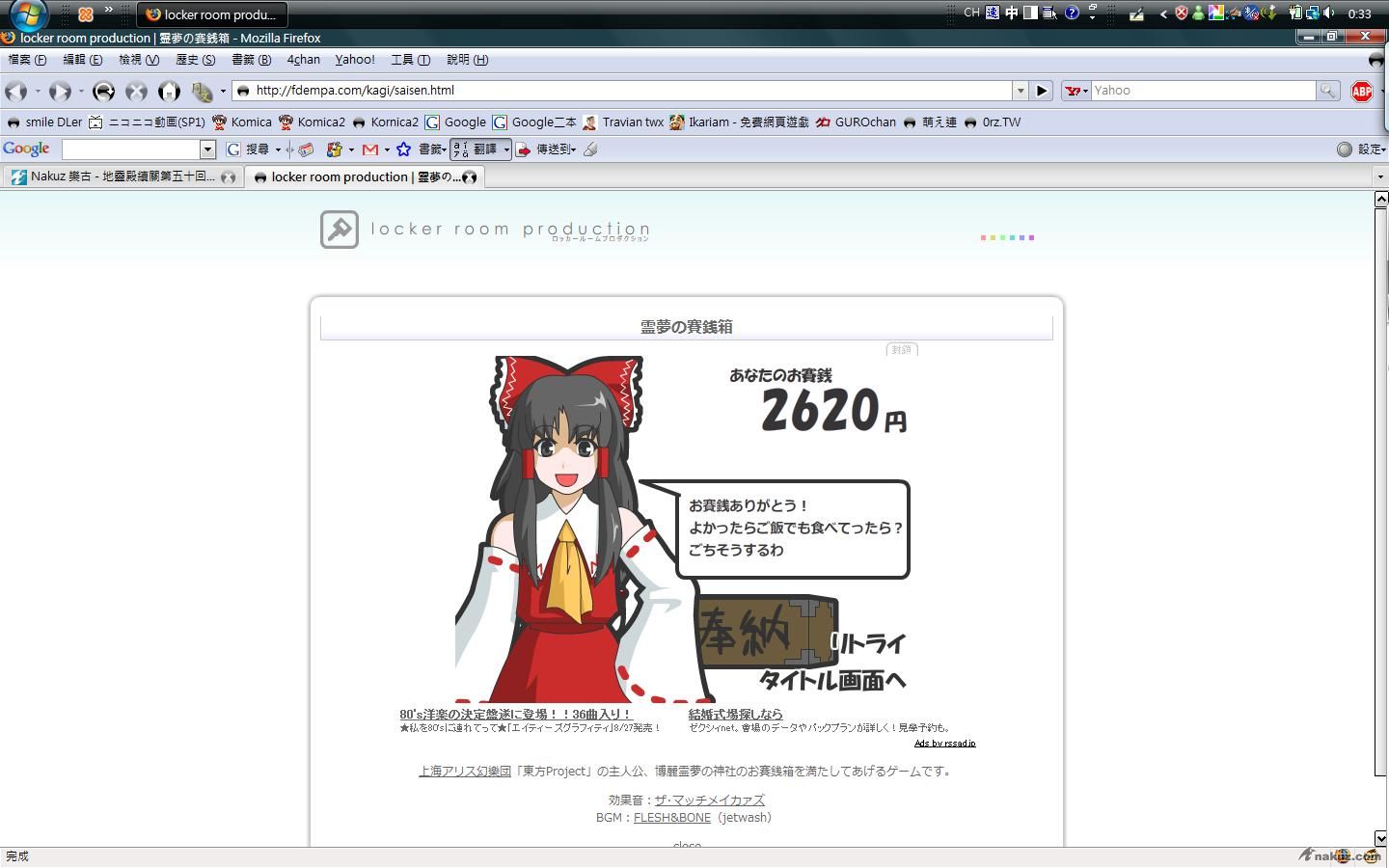Viewport: 1389px width, 868px height.
Task: Click the red shield security tray icon
Action: [x=1181, y=13]
